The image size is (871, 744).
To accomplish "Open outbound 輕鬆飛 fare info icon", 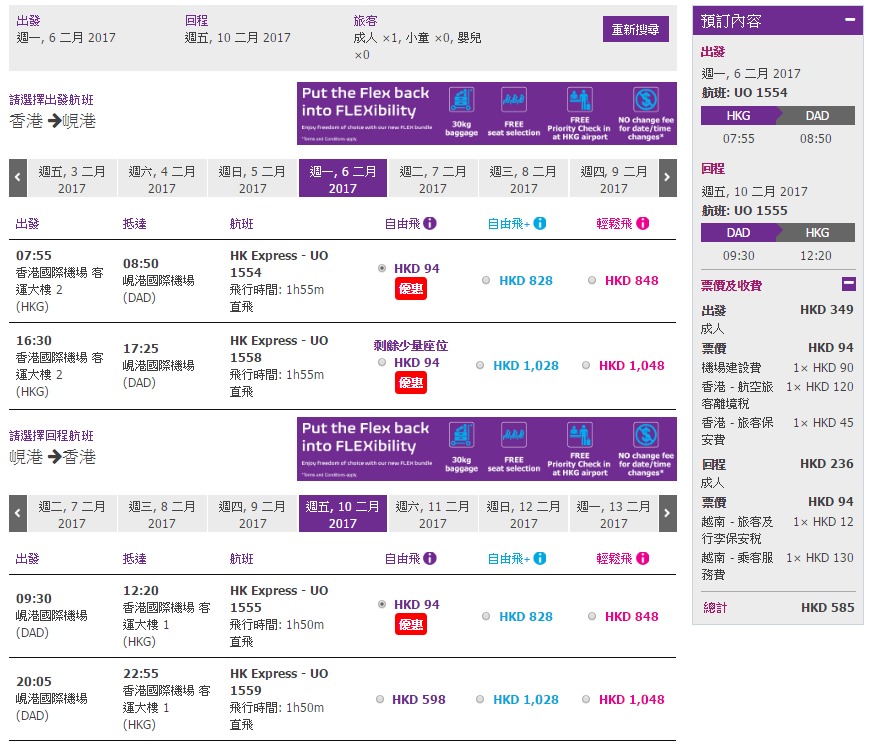I will click(x=643, y=223).
